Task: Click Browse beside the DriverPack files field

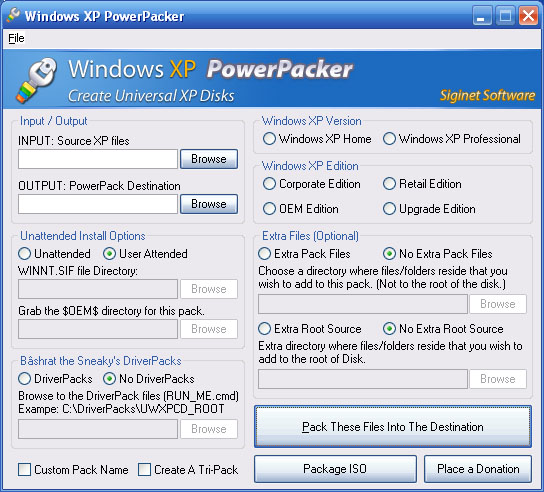Action: (x=209, y=429)
